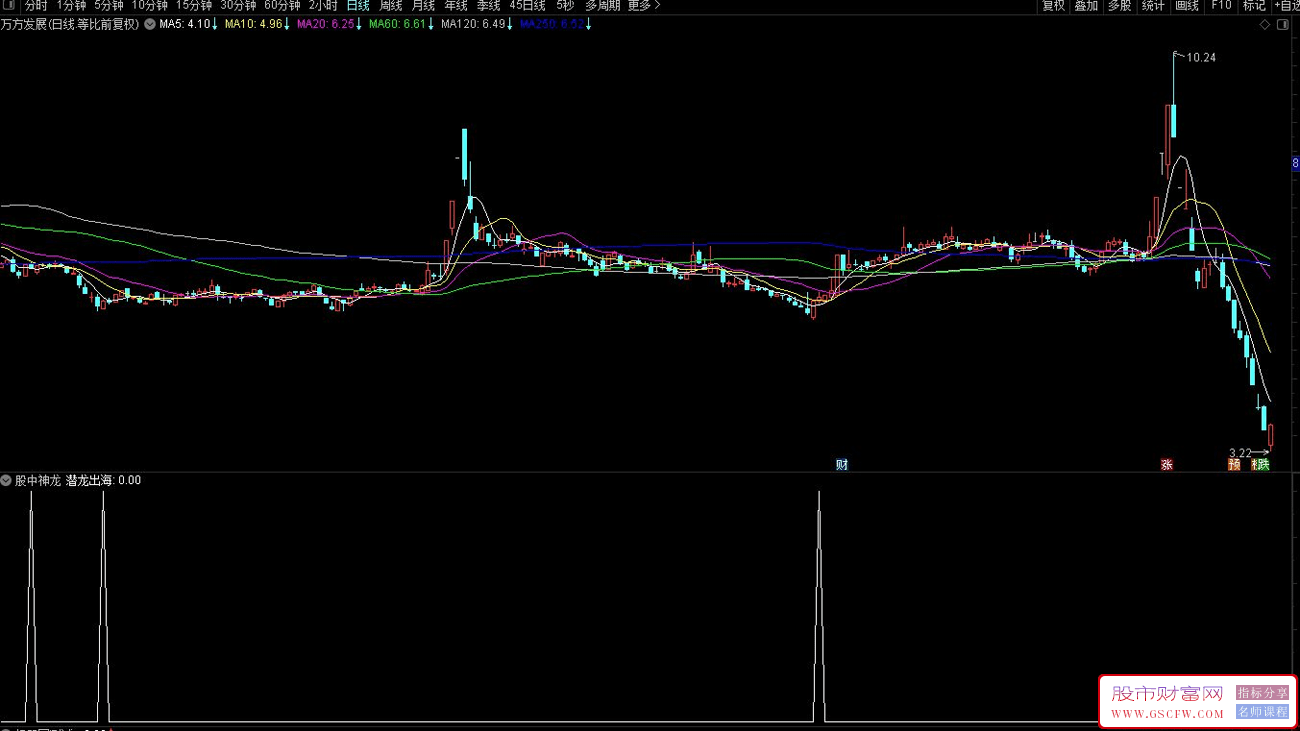Switch to 月线 monthly chart

pyautogui.click(x=424, y=6)
